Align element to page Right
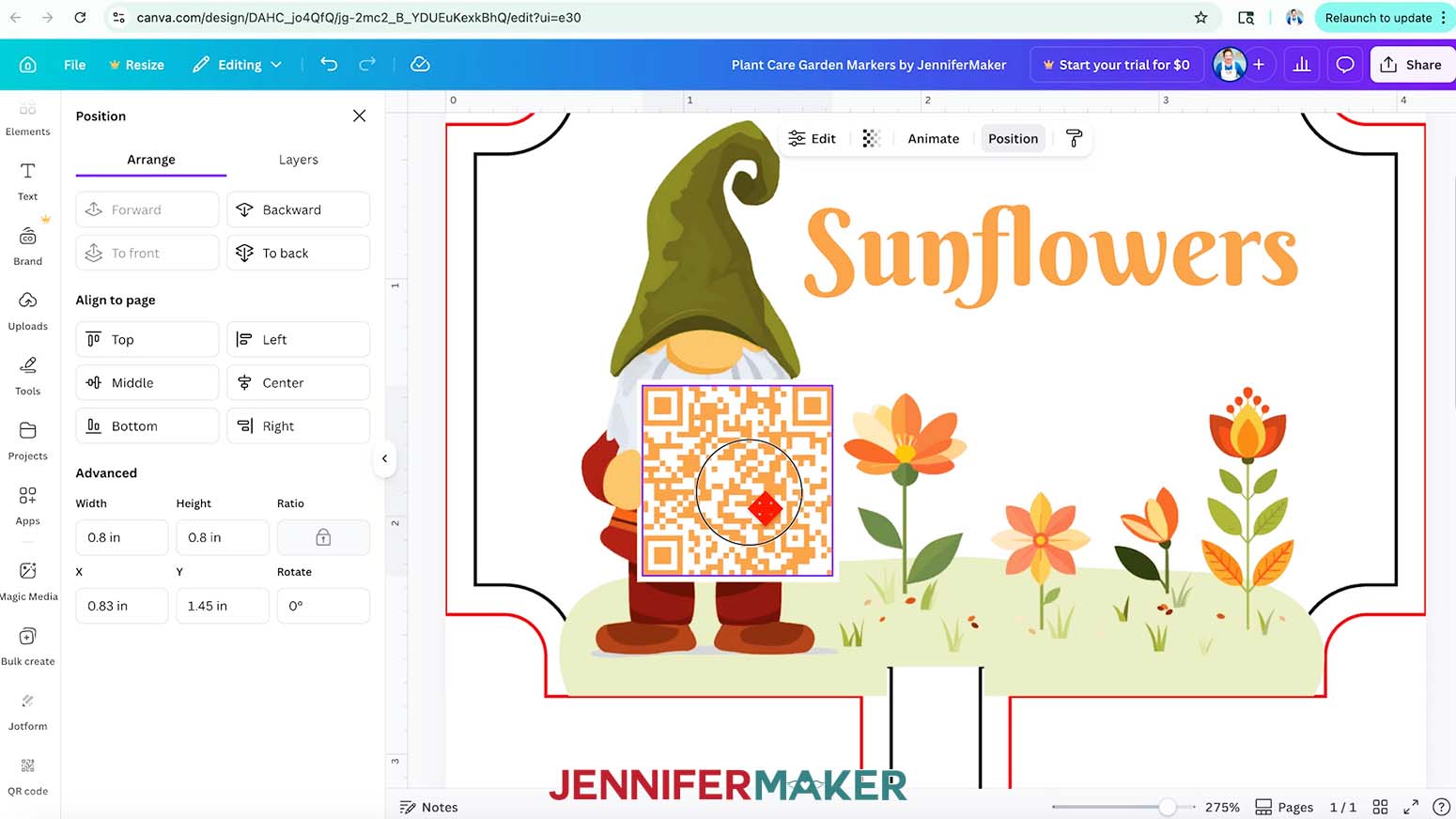 (299, 425)
